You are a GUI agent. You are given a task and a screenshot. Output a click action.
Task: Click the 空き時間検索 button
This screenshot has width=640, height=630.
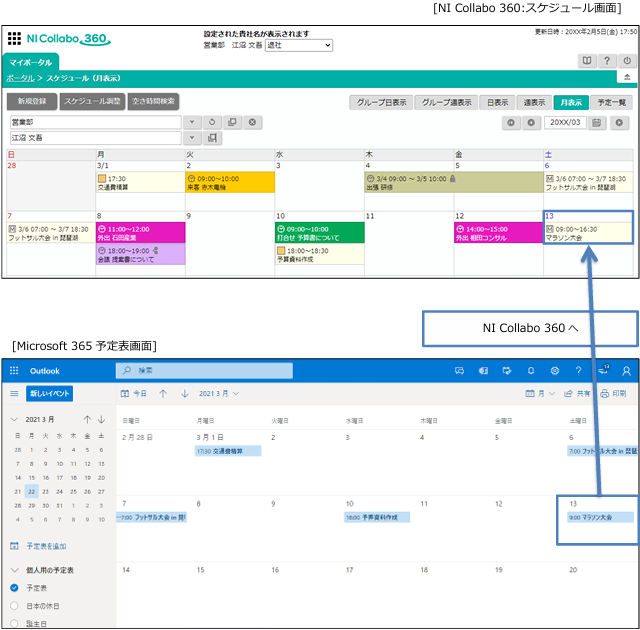point(153,101)
